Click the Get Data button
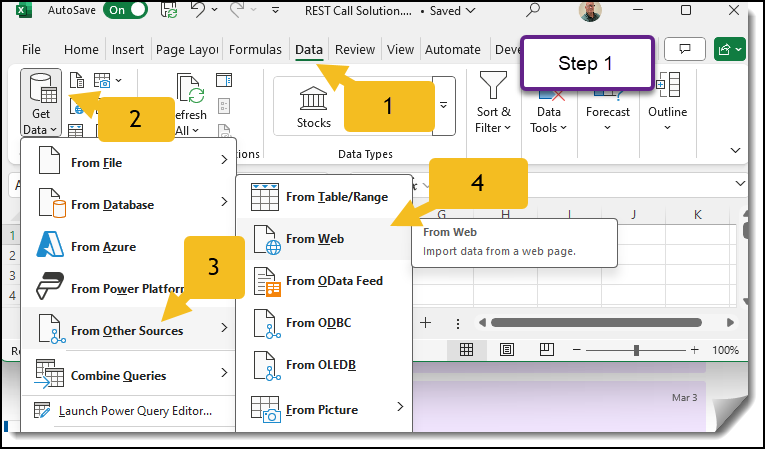Image resolution: width=765 pixels, height=449 pixels. tap(41, 103)
